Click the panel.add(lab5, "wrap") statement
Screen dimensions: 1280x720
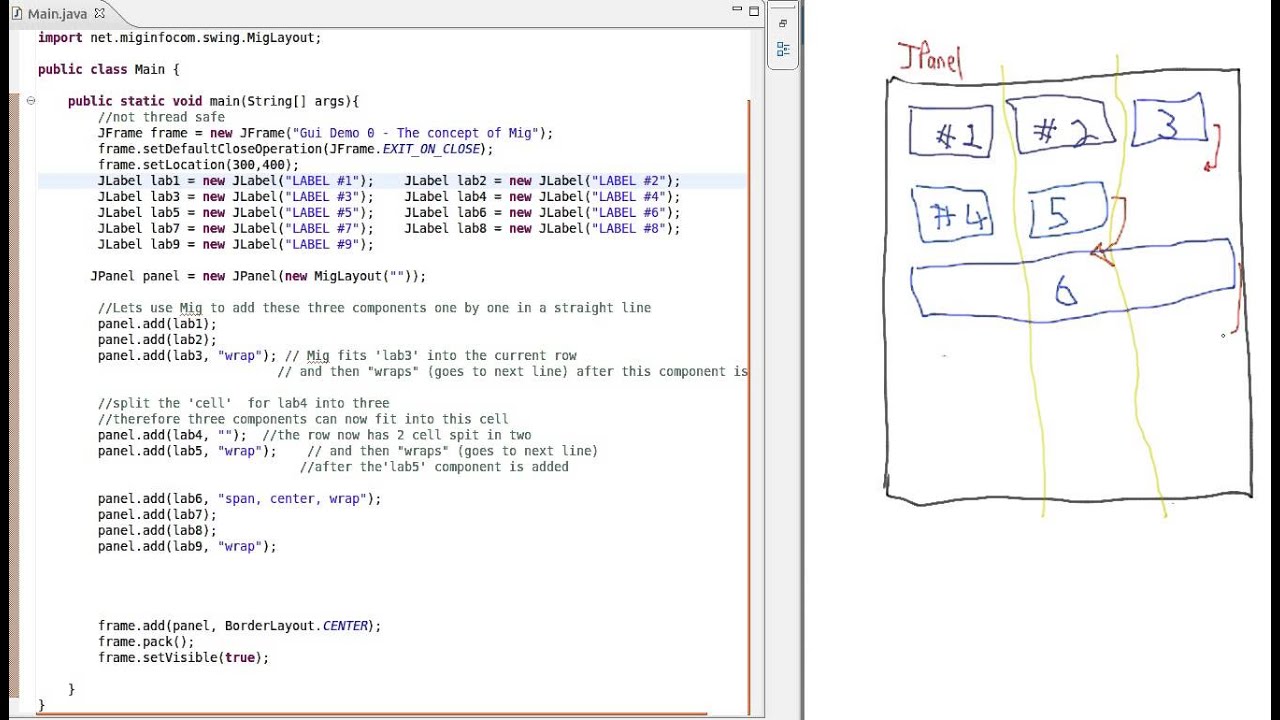187,452
